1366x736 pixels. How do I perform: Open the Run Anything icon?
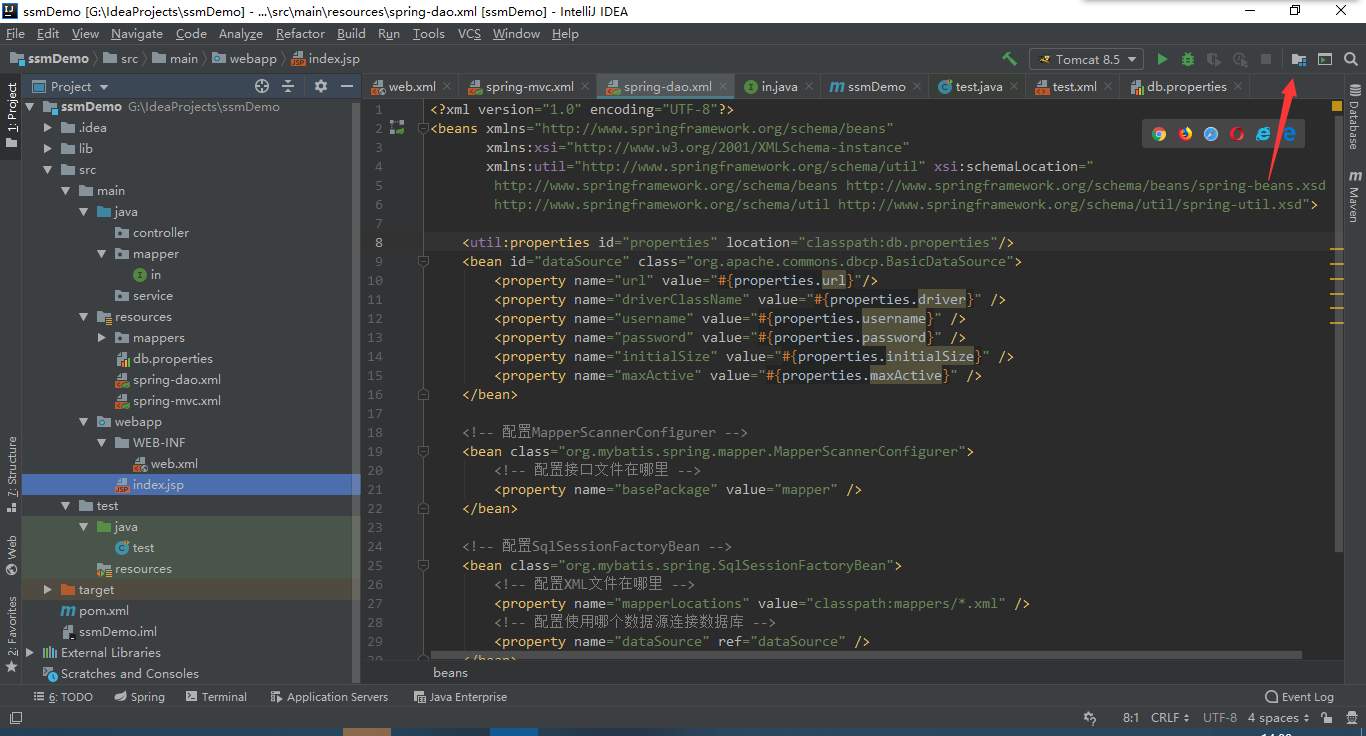pyautogui.click(x=1325, y=59)
